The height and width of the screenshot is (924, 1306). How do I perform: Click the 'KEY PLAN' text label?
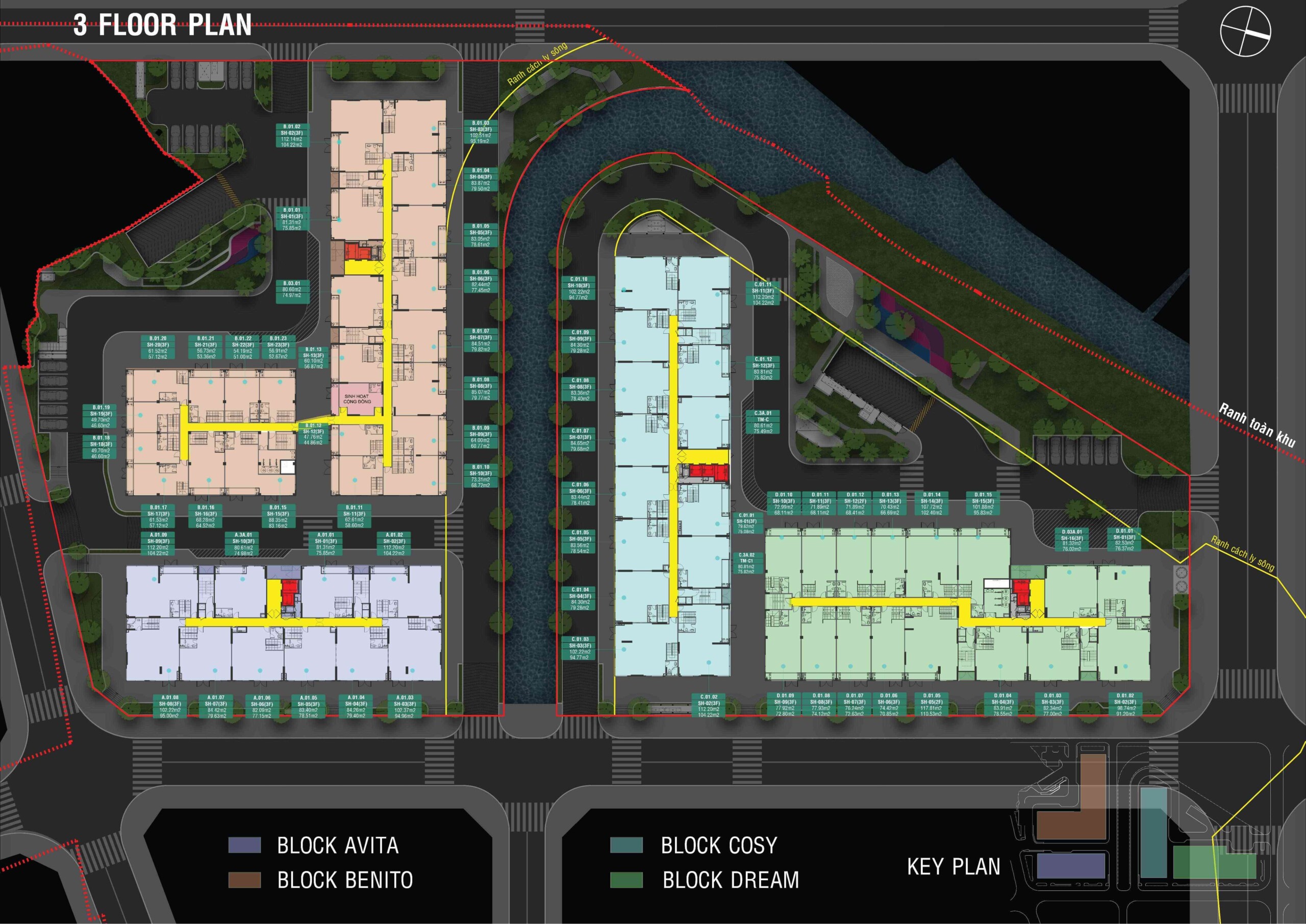tap(953, 866)
